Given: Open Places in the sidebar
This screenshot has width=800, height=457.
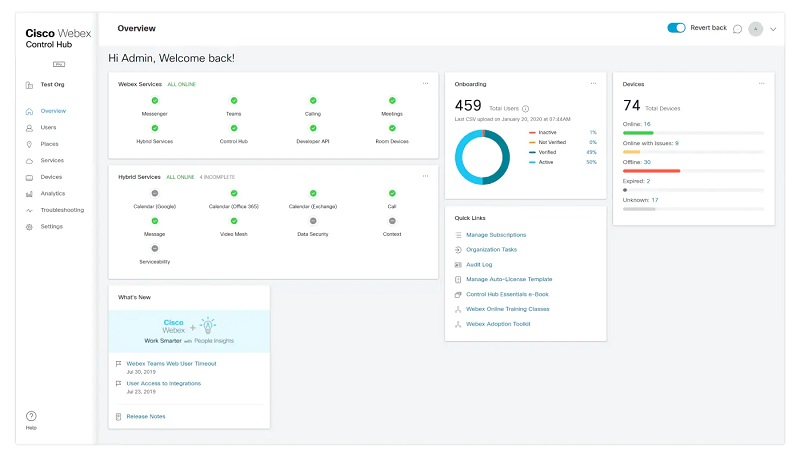Looking at the screenshot, I should click(49, 144).
